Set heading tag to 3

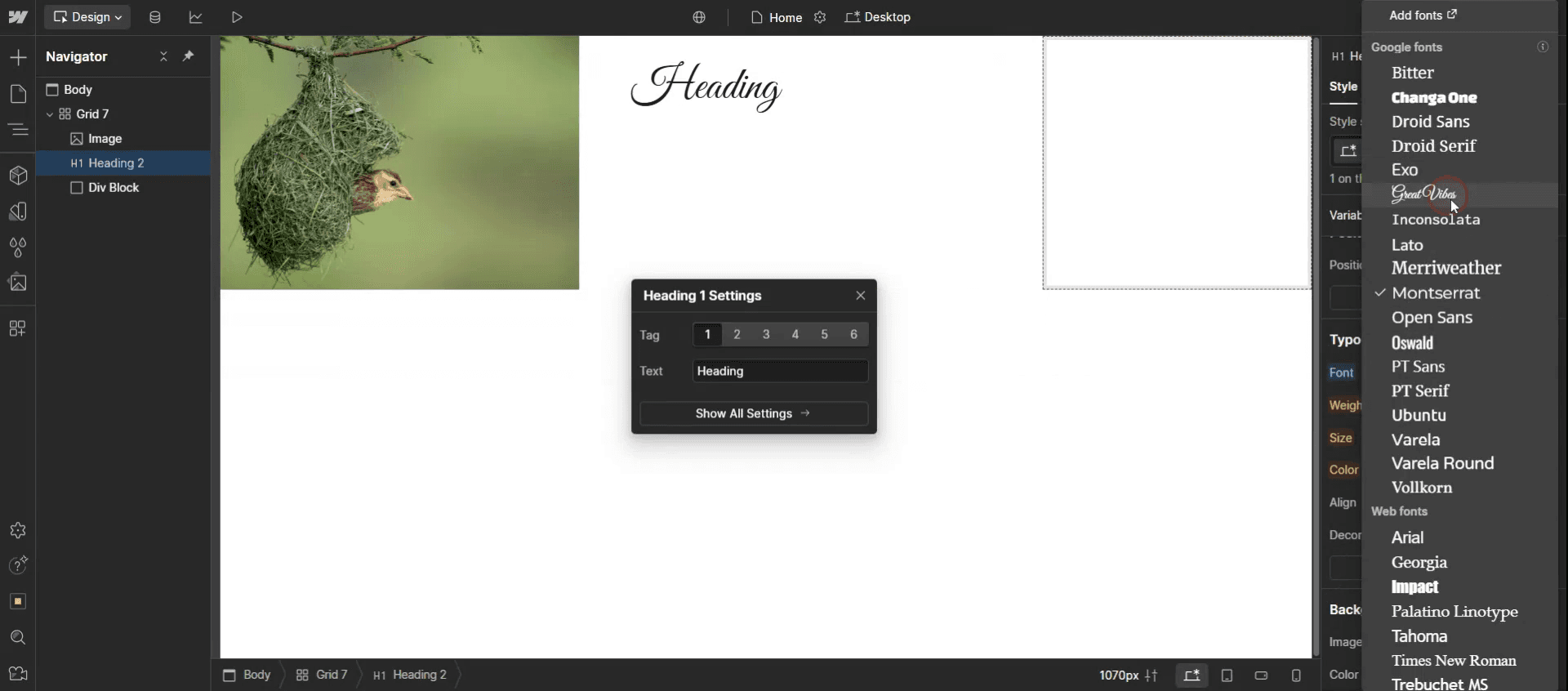point(766,335)
